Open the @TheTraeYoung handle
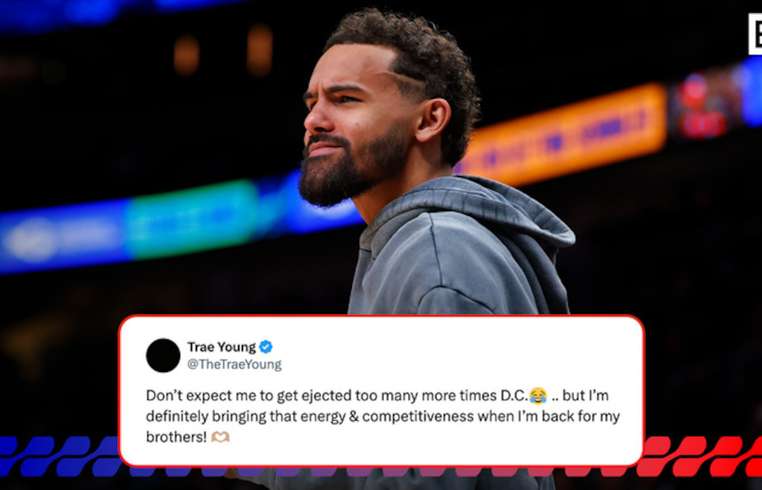Screen dimensions: 762x490 click(234, 365)
